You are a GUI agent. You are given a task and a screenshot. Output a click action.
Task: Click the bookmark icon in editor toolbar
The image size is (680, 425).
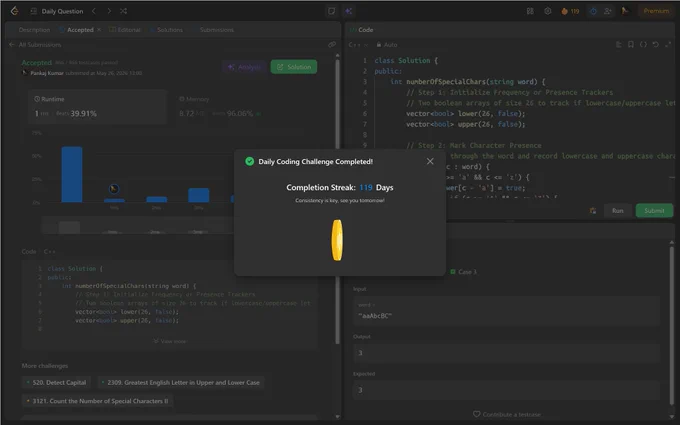(631, 44)
